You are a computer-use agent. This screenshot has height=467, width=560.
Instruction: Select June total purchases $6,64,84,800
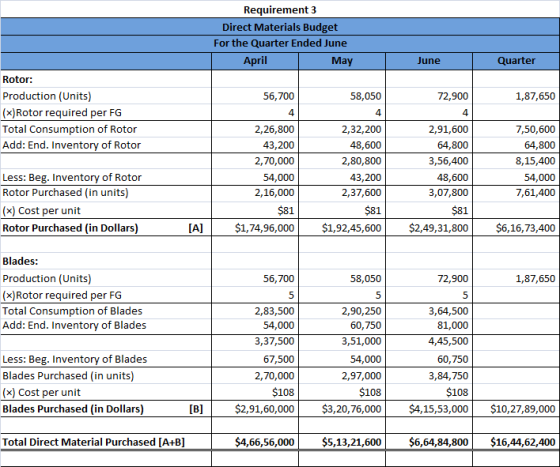click(x=439, y=442)
